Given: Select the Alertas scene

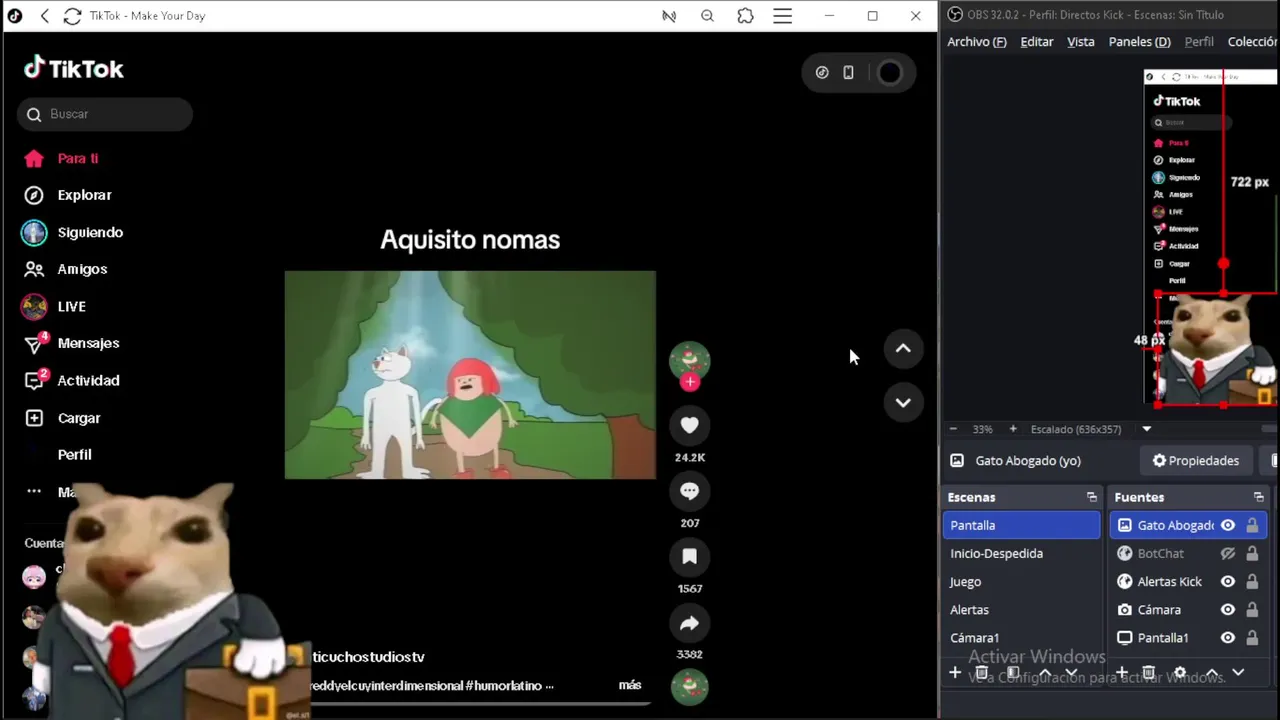Looking at the screenshot, I should tap(1021, 609).
